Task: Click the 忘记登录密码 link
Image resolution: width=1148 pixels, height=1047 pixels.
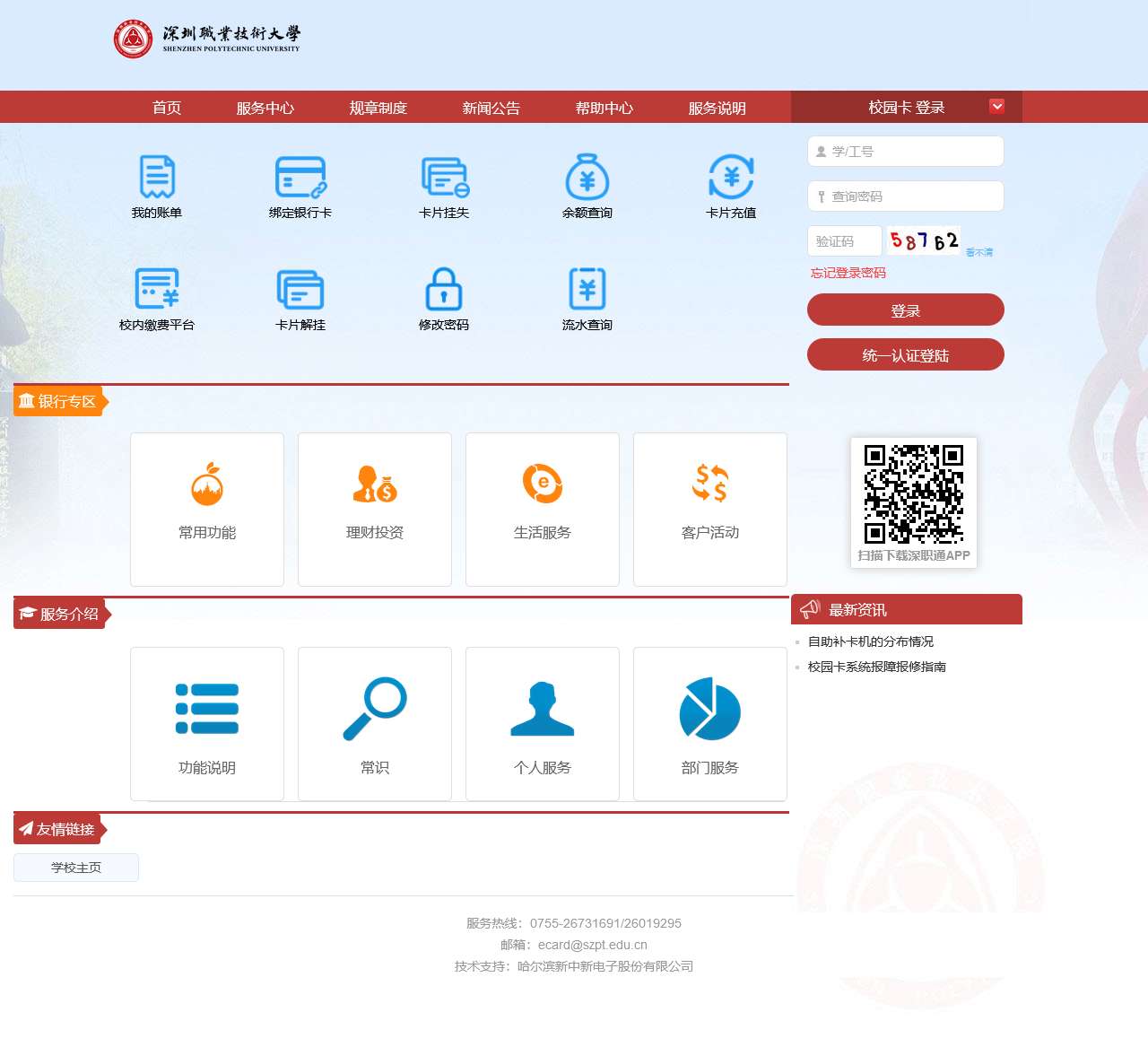Action: [x=848, y=273]
